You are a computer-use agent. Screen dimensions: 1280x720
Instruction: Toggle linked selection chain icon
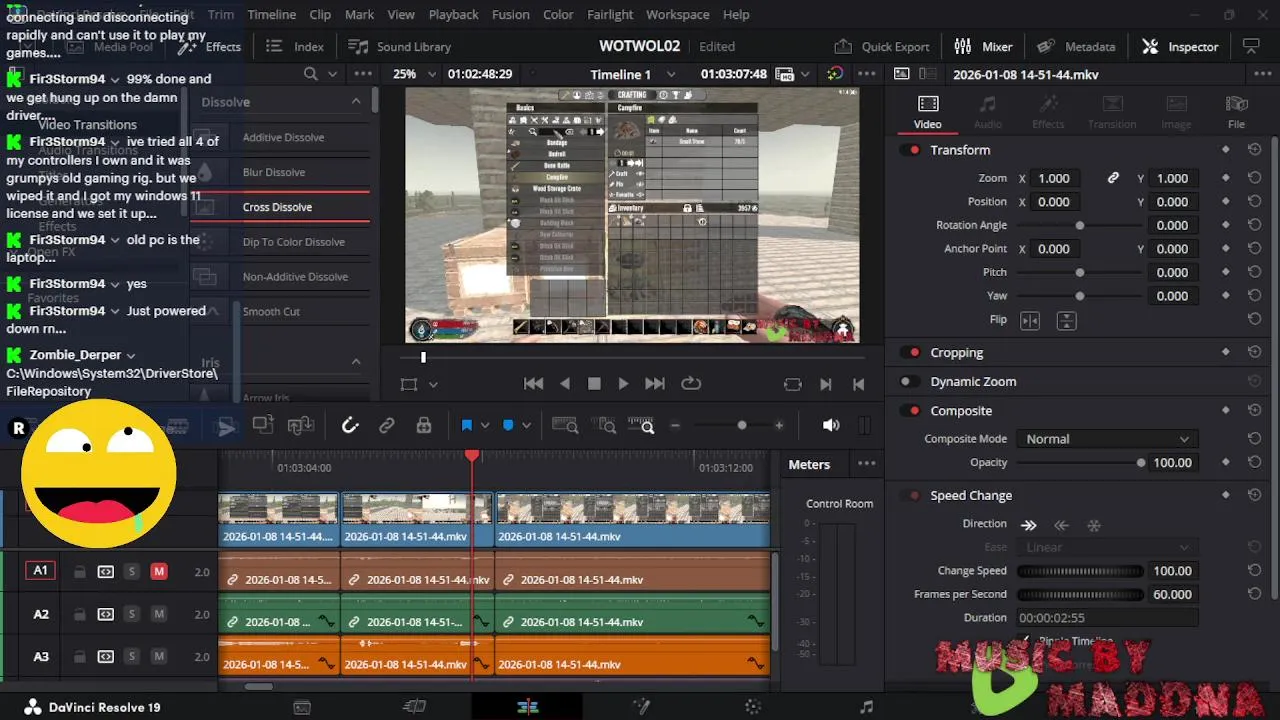(x=387, y=426)
